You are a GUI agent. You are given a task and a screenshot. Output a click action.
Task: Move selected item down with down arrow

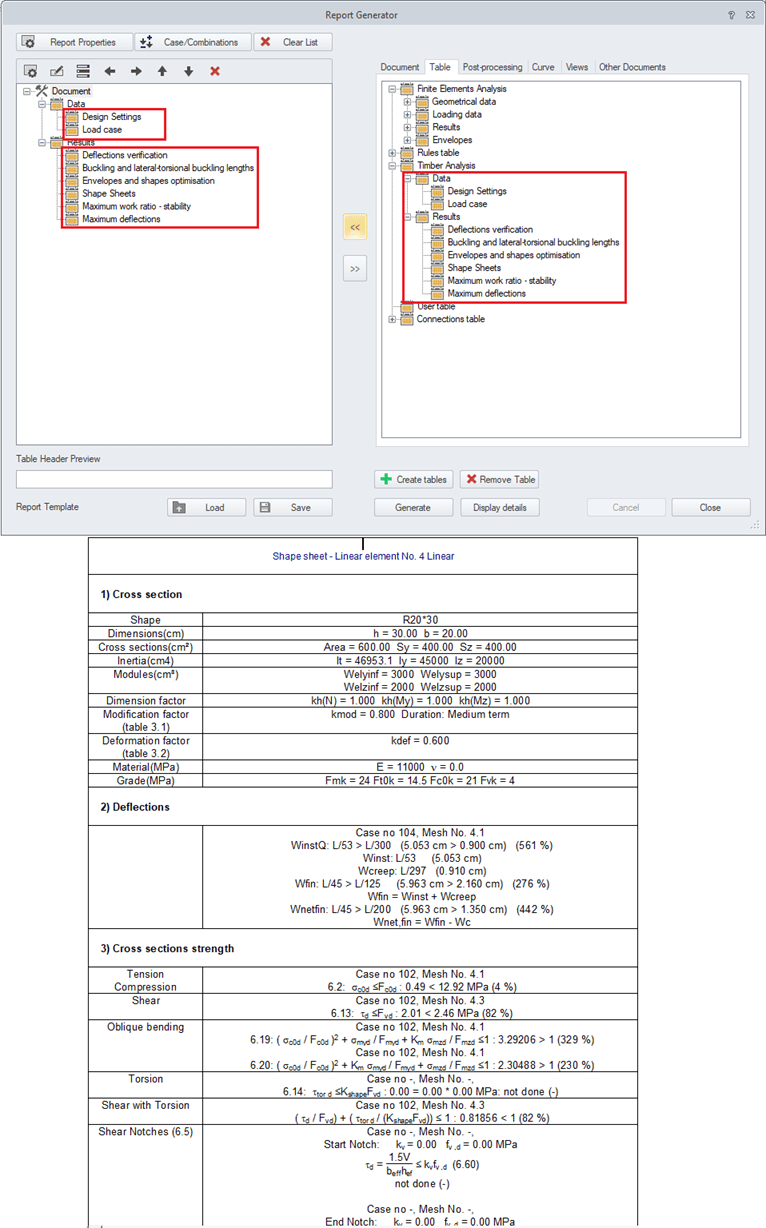pyautogui.click(x=188, y=72)
